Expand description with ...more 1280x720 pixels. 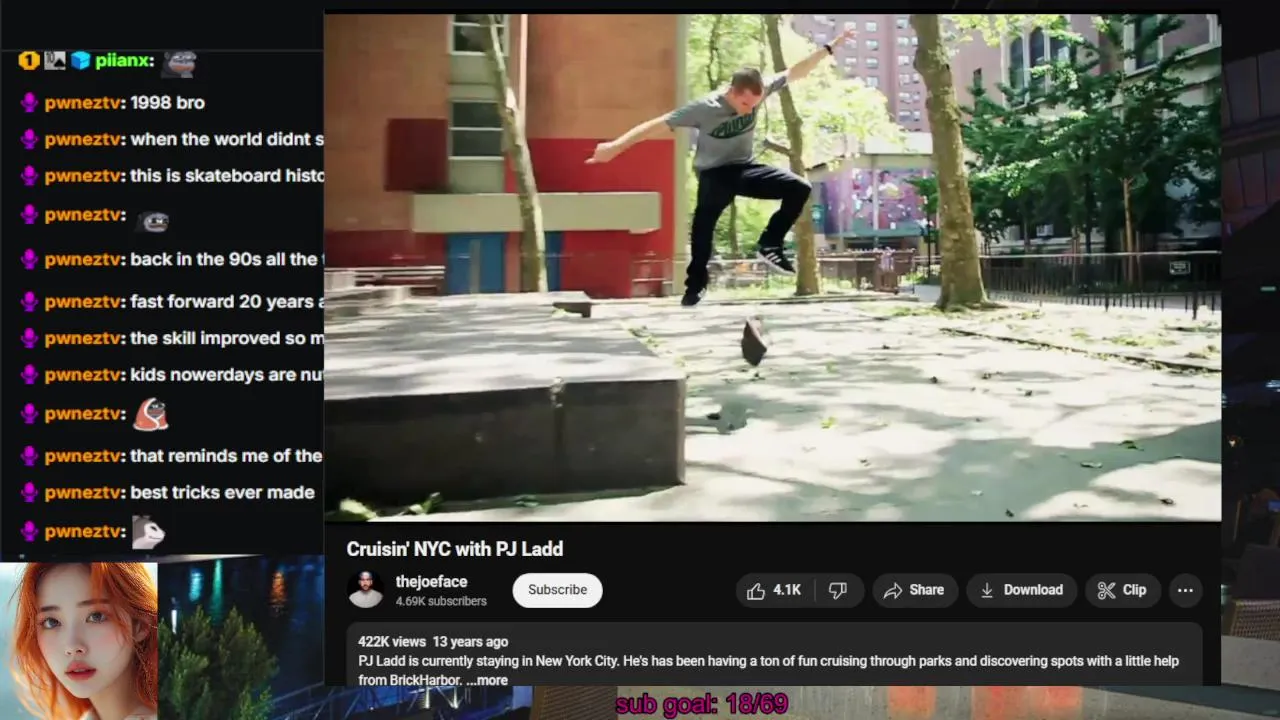tap(487, 680)
